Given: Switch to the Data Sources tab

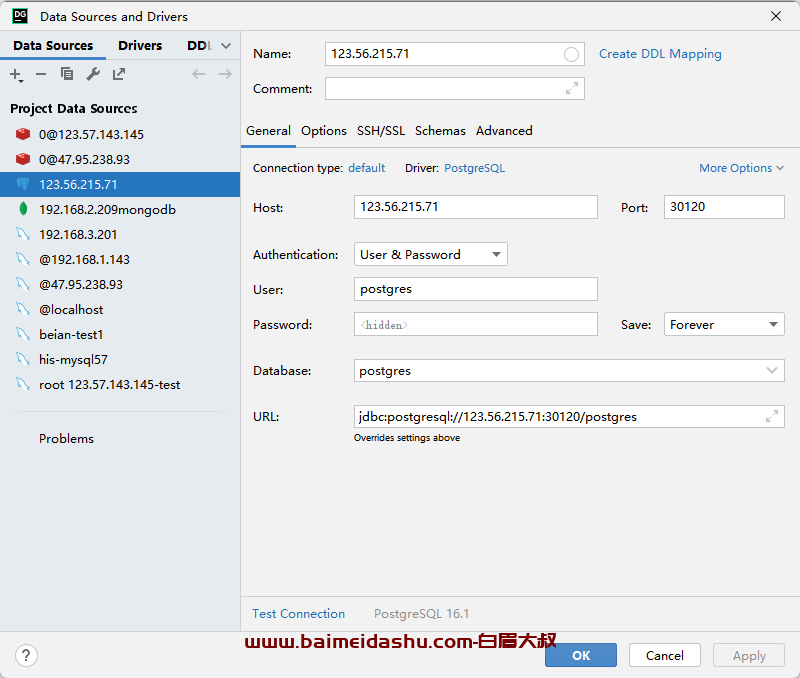Looking at the screenshot, I should (x=53, y=46).
